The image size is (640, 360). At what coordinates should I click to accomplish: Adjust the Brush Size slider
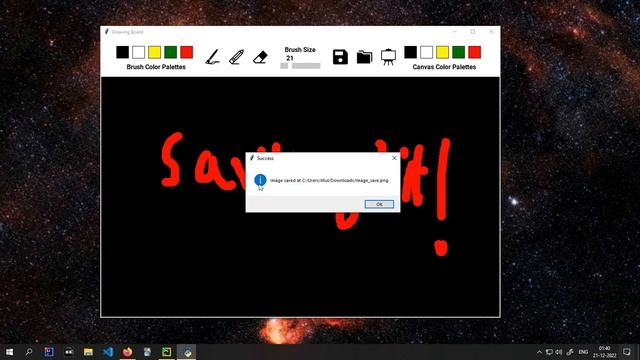click(300, 66)
